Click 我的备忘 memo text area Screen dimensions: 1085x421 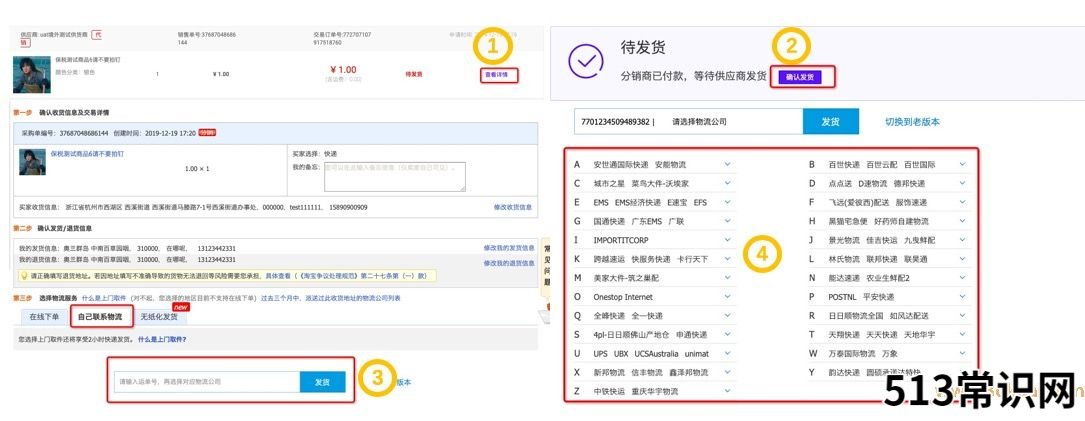[x=394, y=177]
